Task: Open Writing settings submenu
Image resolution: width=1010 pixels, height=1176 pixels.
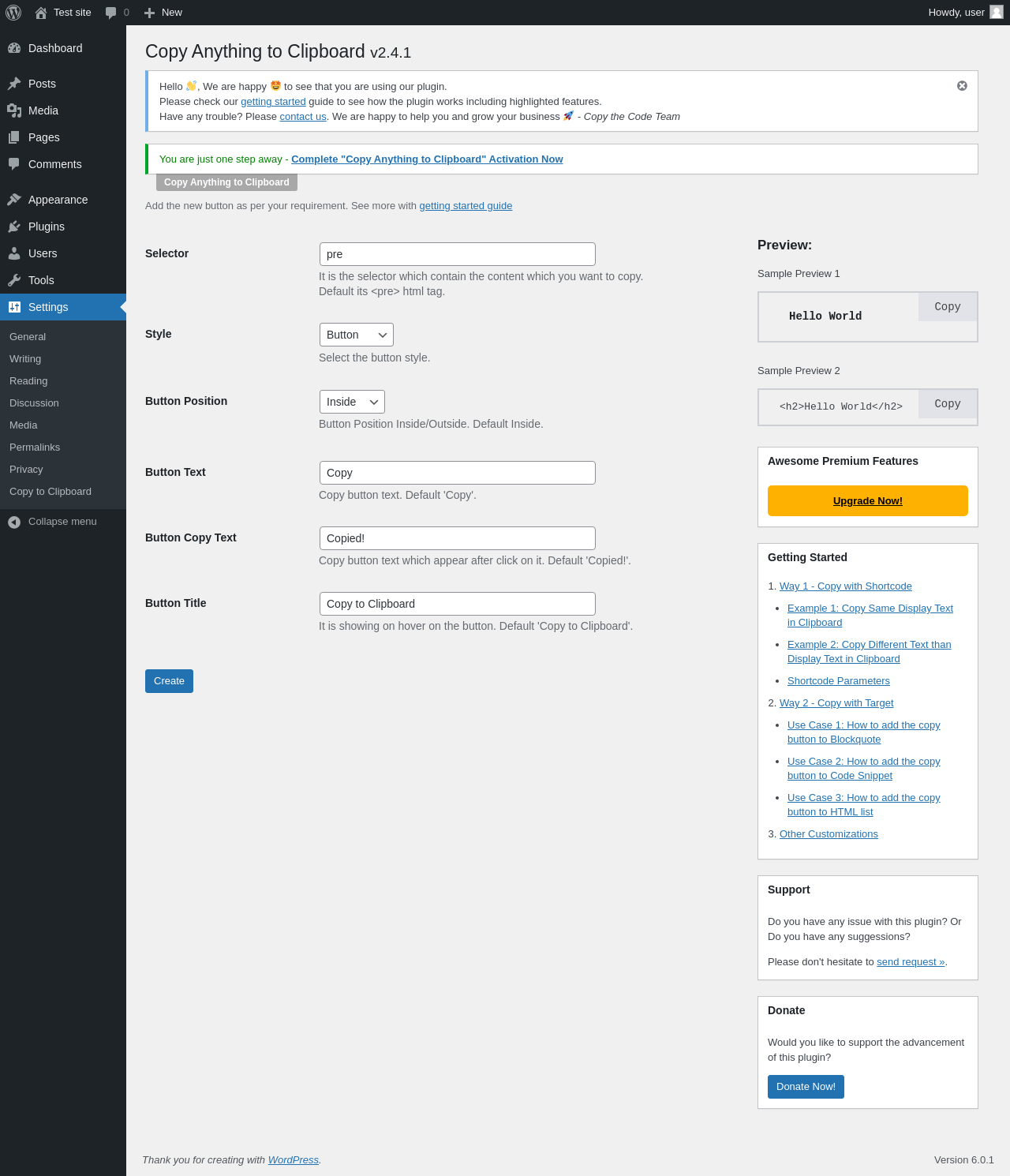Action: [25, 358]
